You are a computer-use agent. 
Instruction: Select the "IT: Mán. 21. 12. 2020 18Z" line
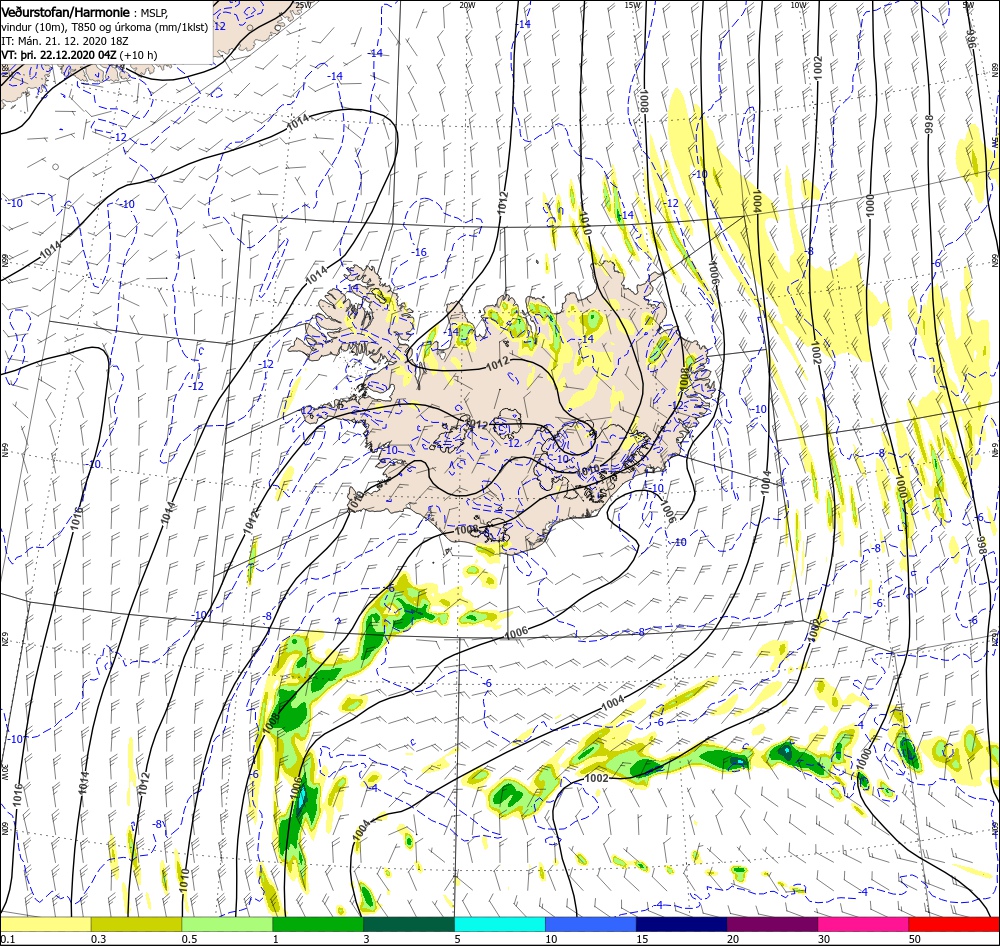(65, 41)
